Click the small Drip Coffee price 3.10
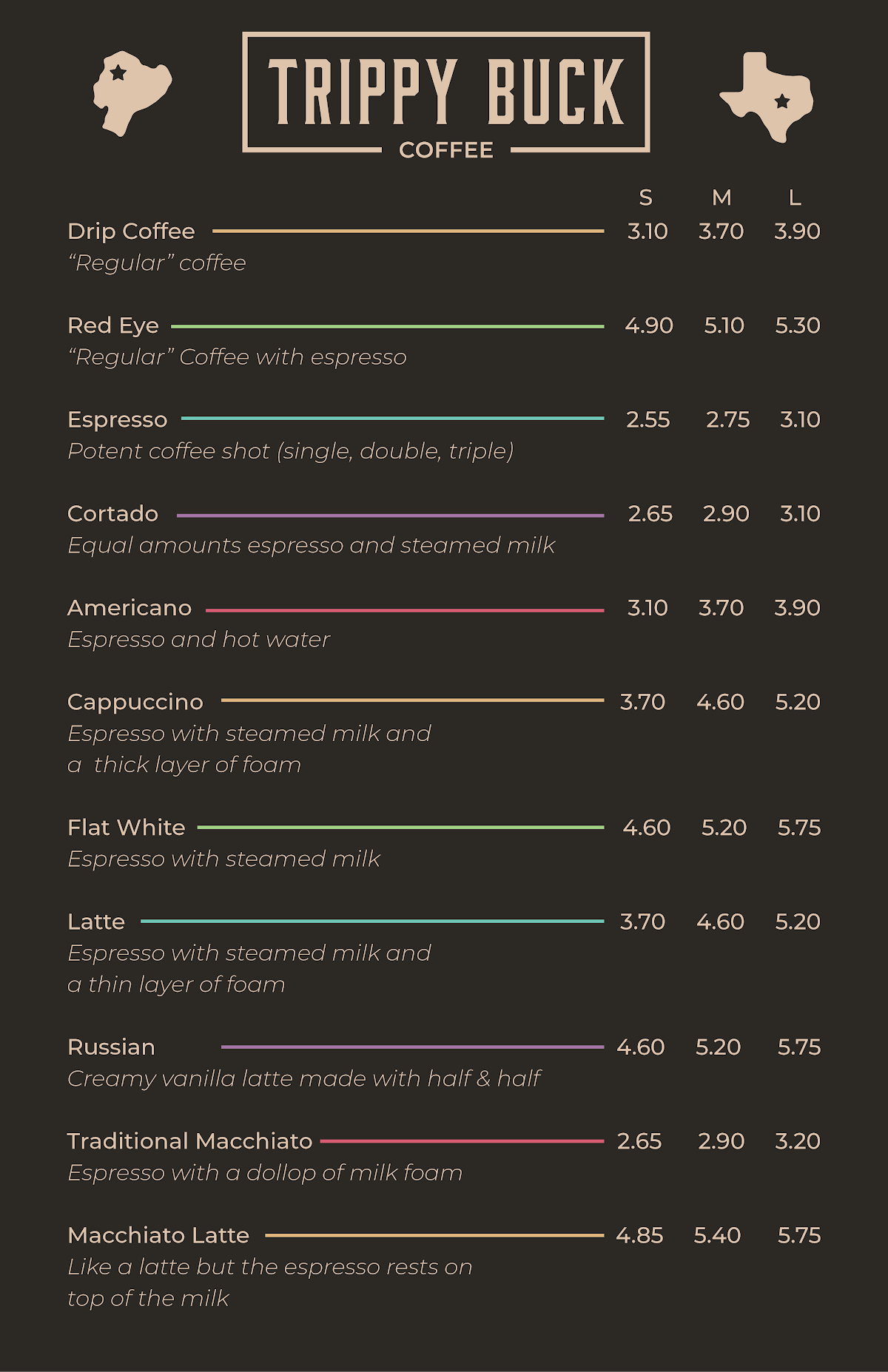The width and height of the screenshot is (888, 1372). 647,232
